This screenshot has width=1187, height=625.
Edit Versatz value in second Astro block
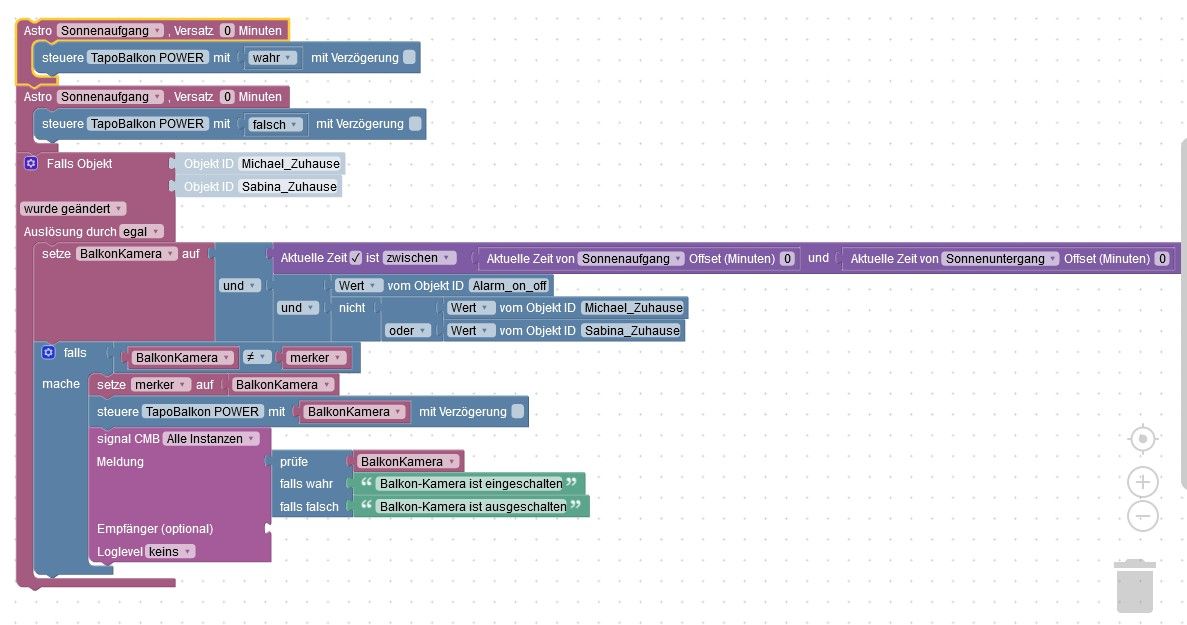pos(227,96)
